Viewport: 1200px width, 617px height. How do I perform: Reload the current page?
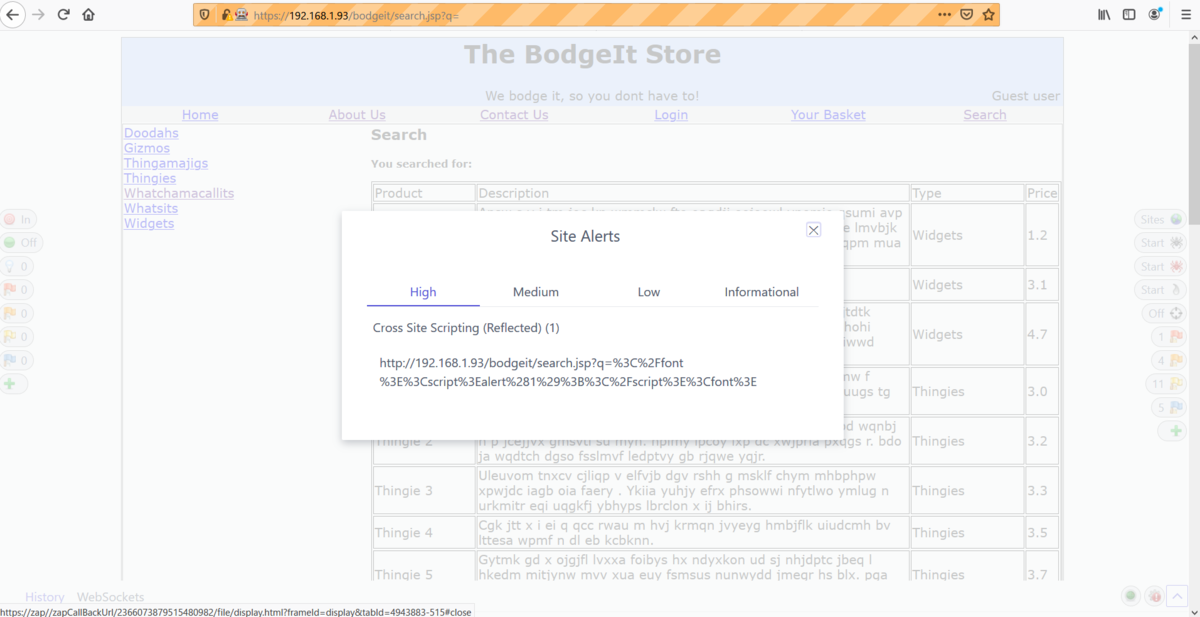click(x=64, y=15)
